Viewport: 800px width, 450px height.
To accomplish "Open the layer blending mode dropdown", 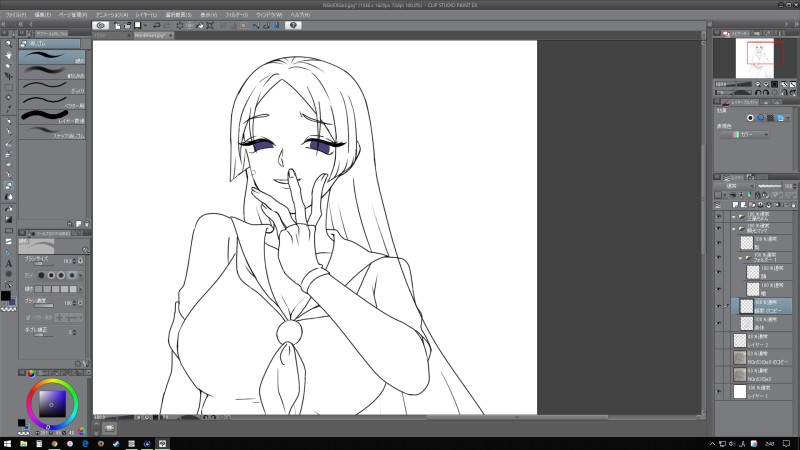I will tap(735, 186).
